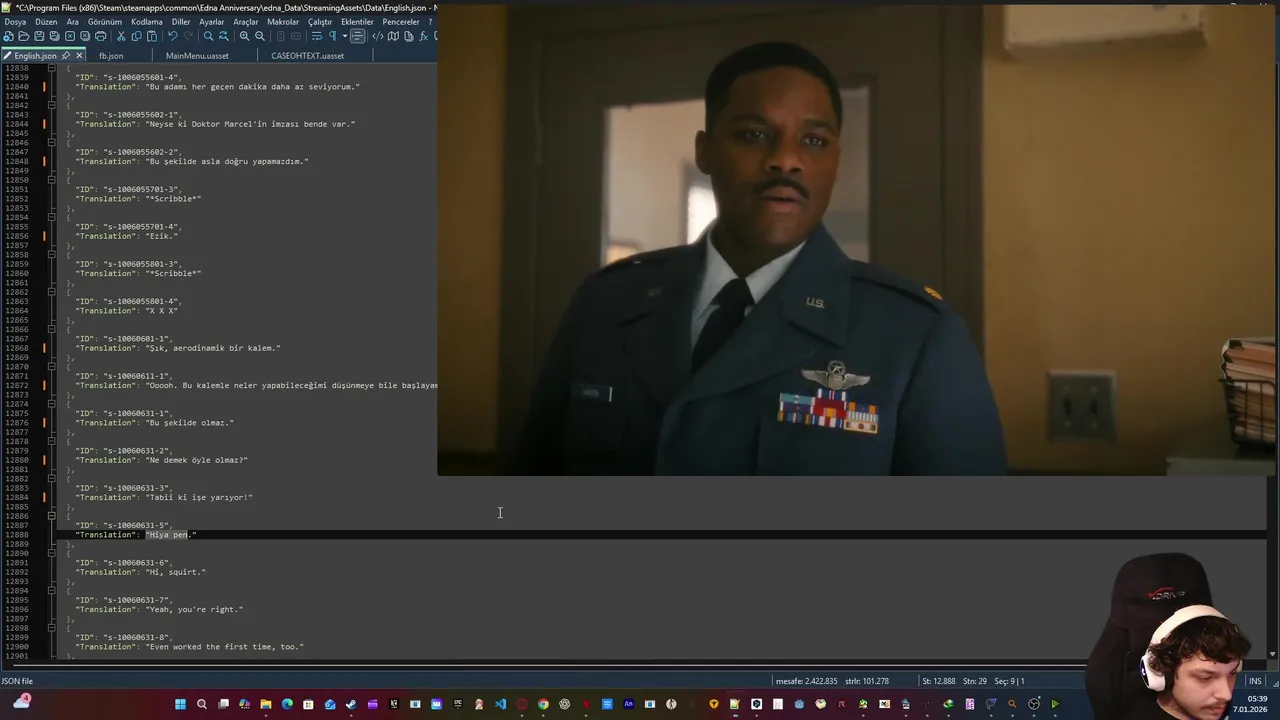
Task: Open Steam from the taskbar
Action: (351, 704)
